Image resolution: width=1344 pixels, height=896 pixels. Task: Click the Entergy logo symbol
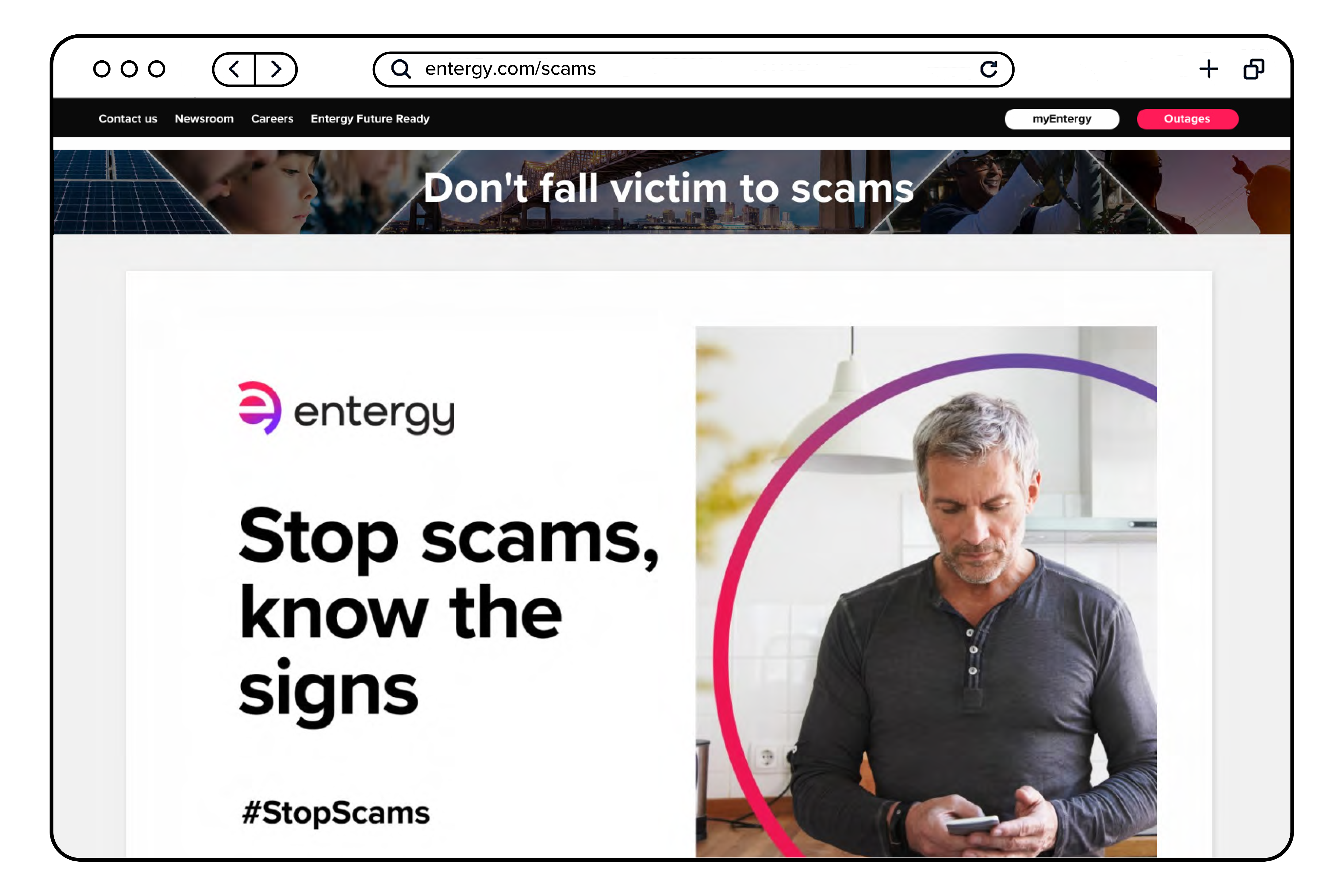pos(260,407)
